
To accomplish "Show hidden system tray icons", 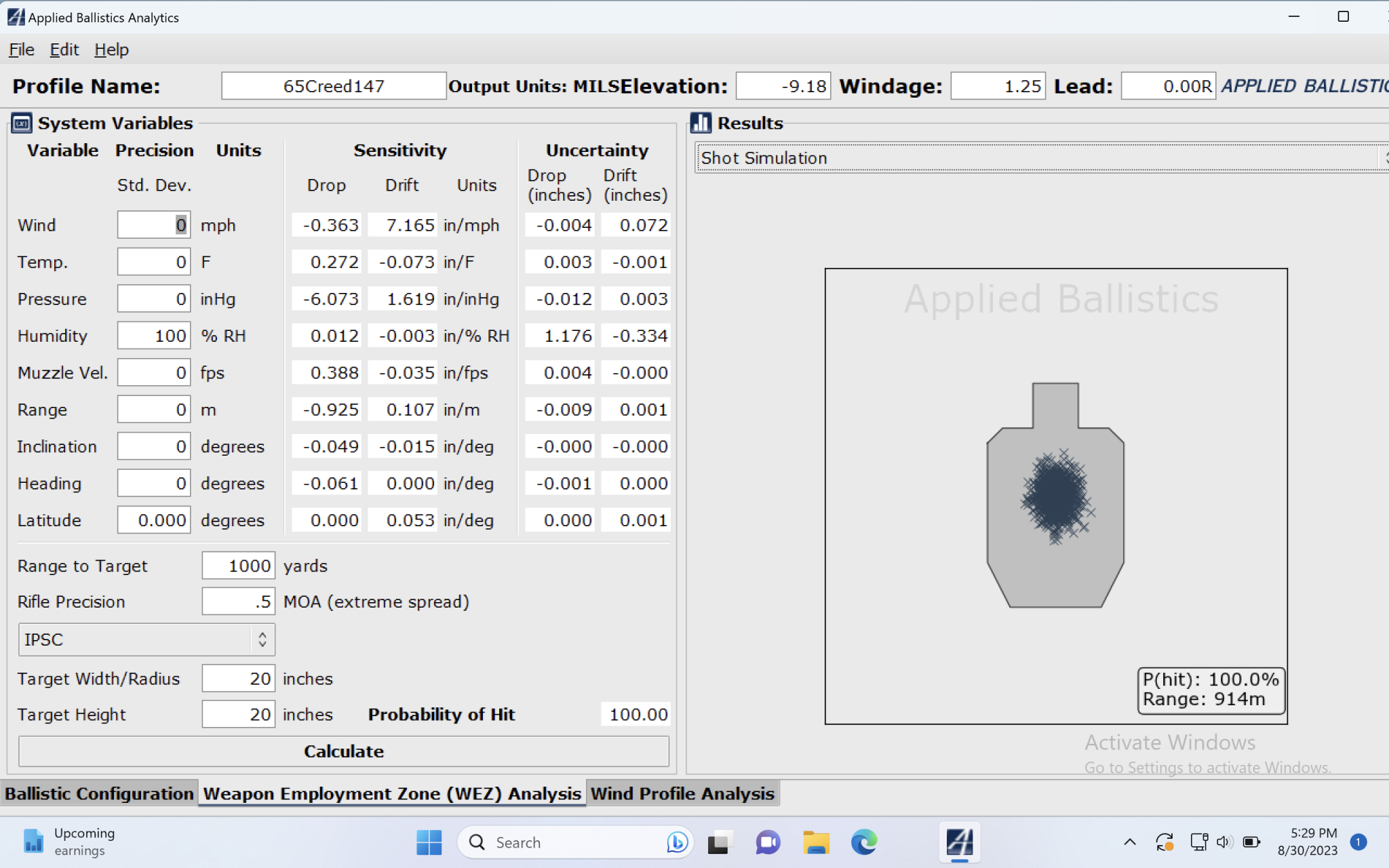I will [1129, 842].
